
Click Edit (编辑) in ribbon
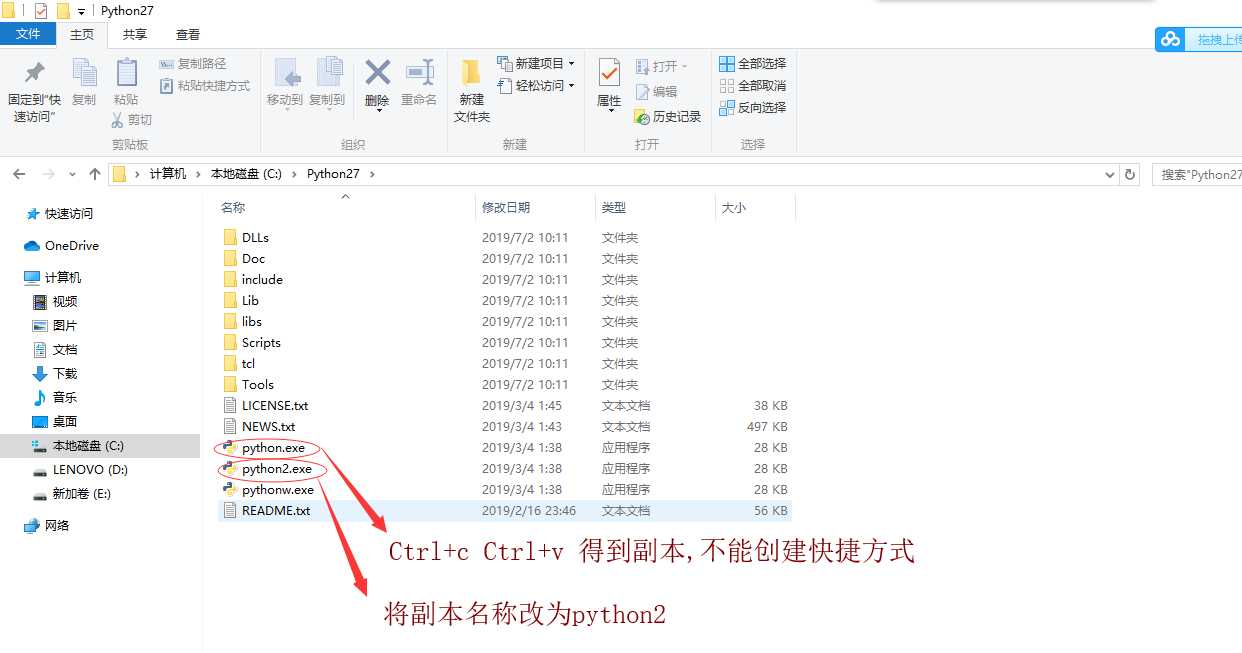point(656,91)
